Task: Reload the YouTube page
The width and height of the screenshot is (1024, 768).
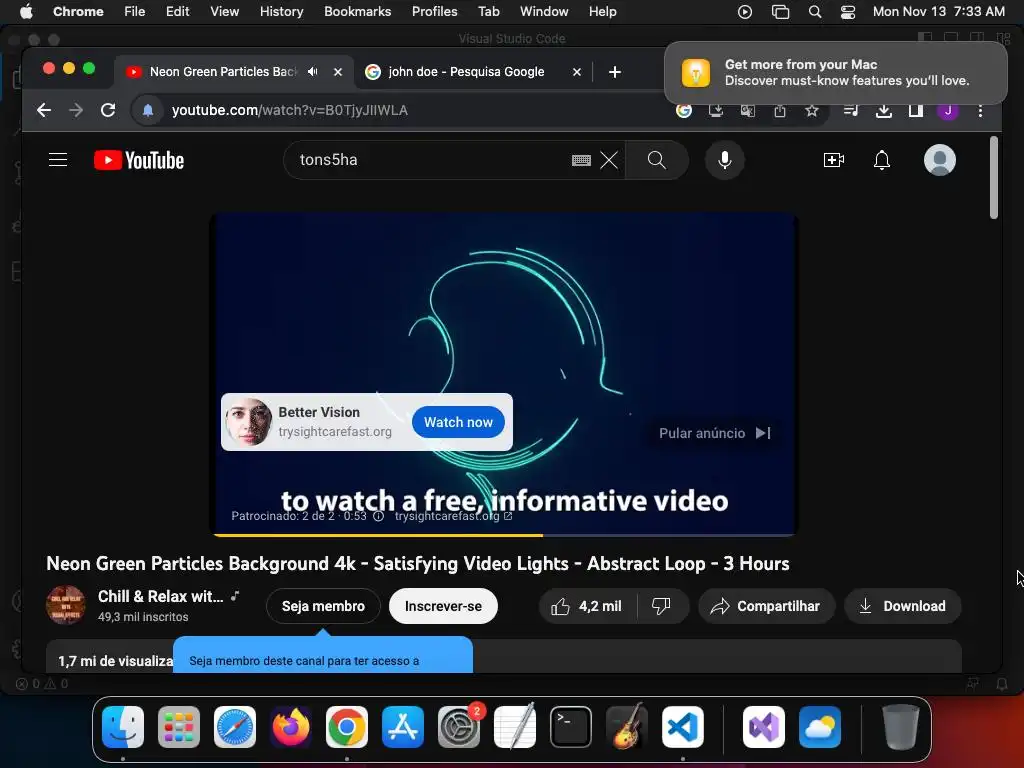Action: (108, 110)
